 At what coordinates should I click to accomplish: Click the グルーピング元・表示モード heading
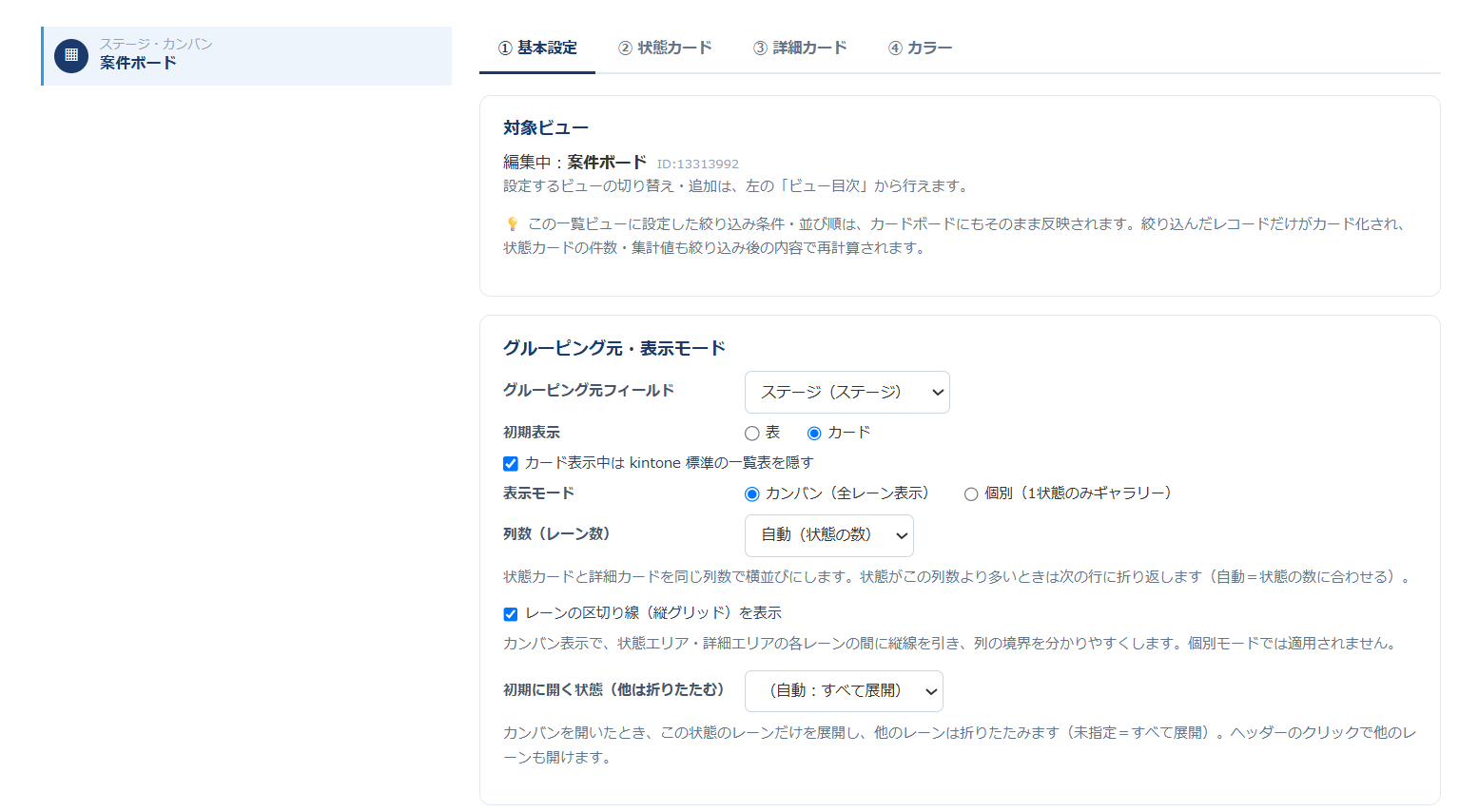(x=614, y=348)
